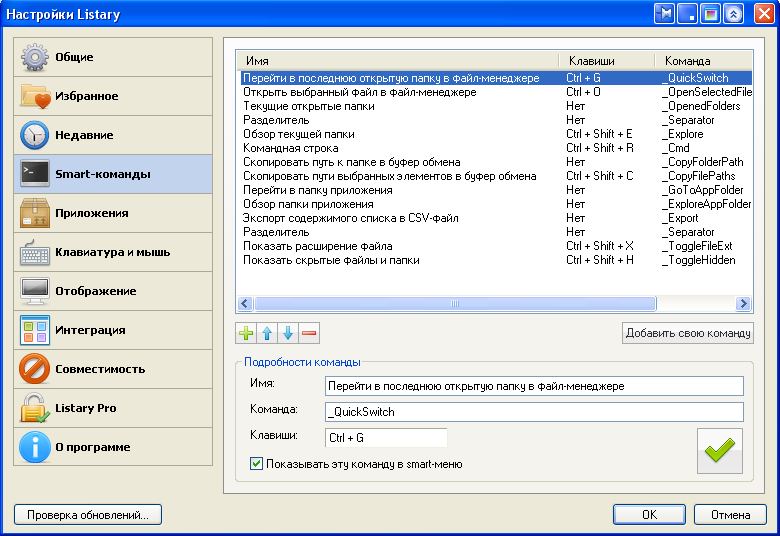Click the Клавиши hotkey field
This screenshot has height=536, width=780.
386,438
